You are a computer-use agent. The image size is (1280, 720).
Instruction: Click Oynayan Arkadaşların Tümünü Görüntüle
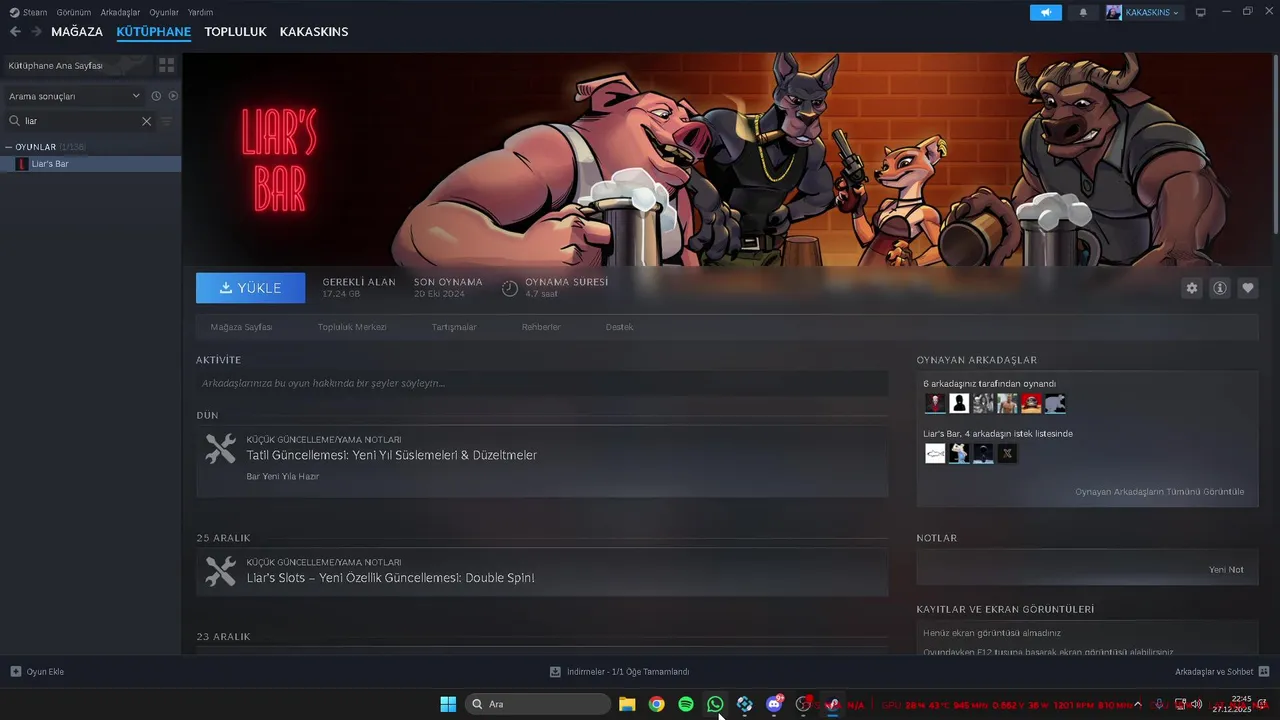pos(1160,492)
